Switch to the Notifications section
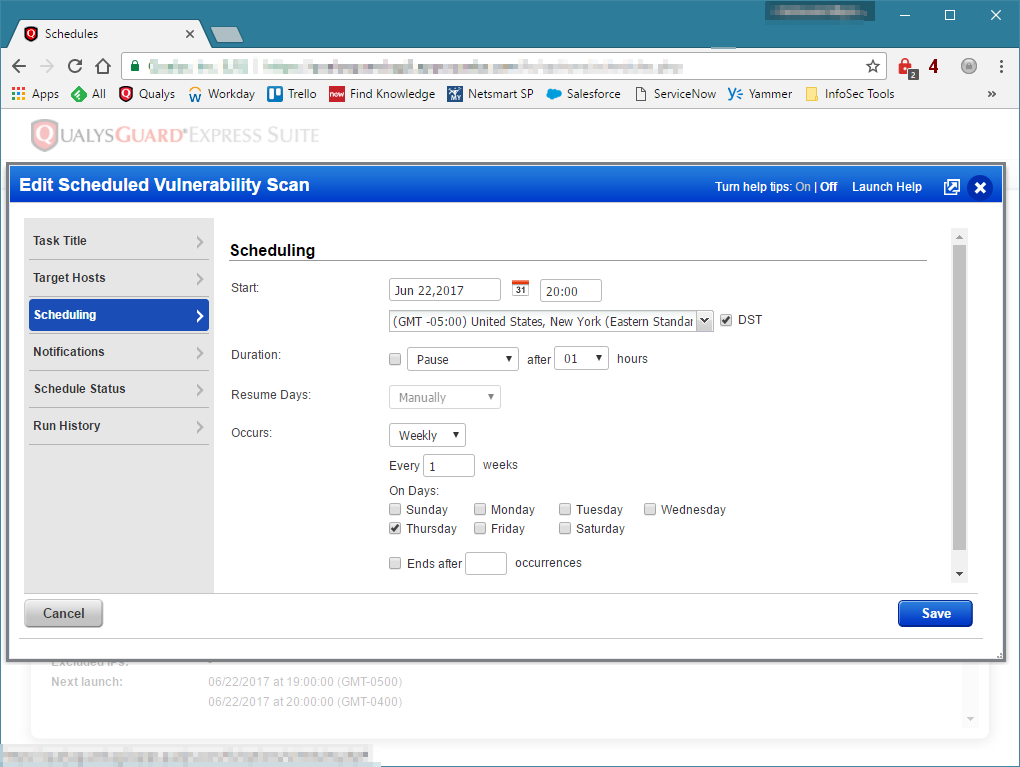 (118, 352)
